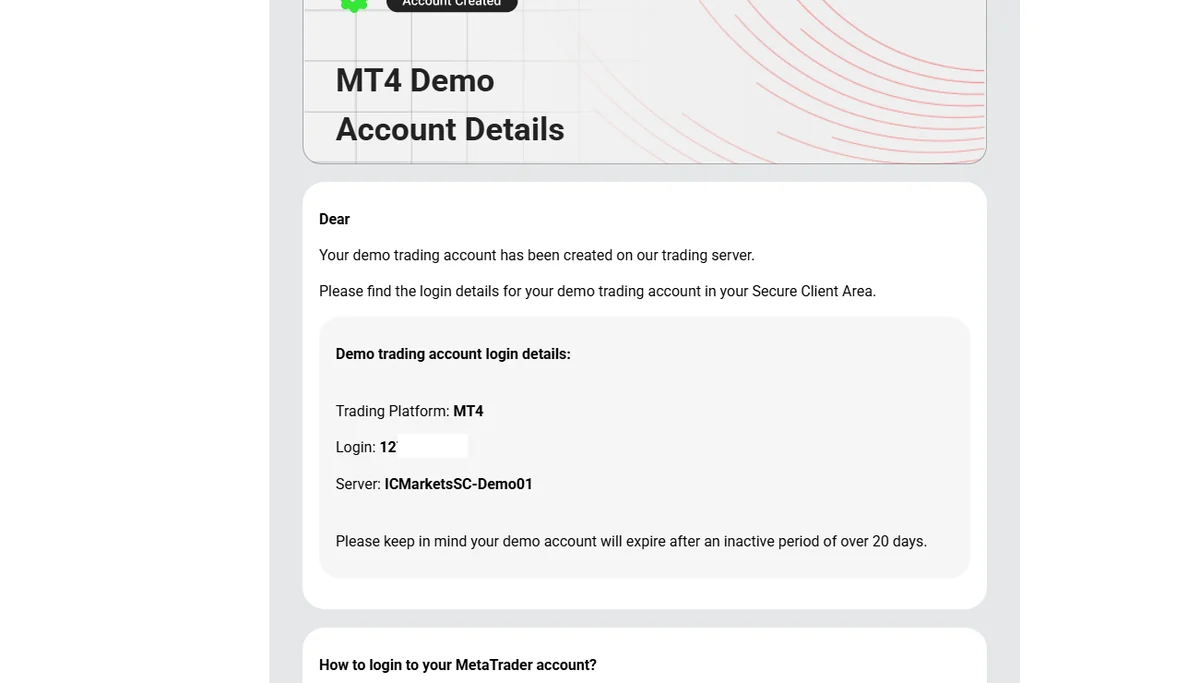Click the Trading Platform: MT4 line
Viewport: 1200px width, 683px height.
click(x=410, y=411)
